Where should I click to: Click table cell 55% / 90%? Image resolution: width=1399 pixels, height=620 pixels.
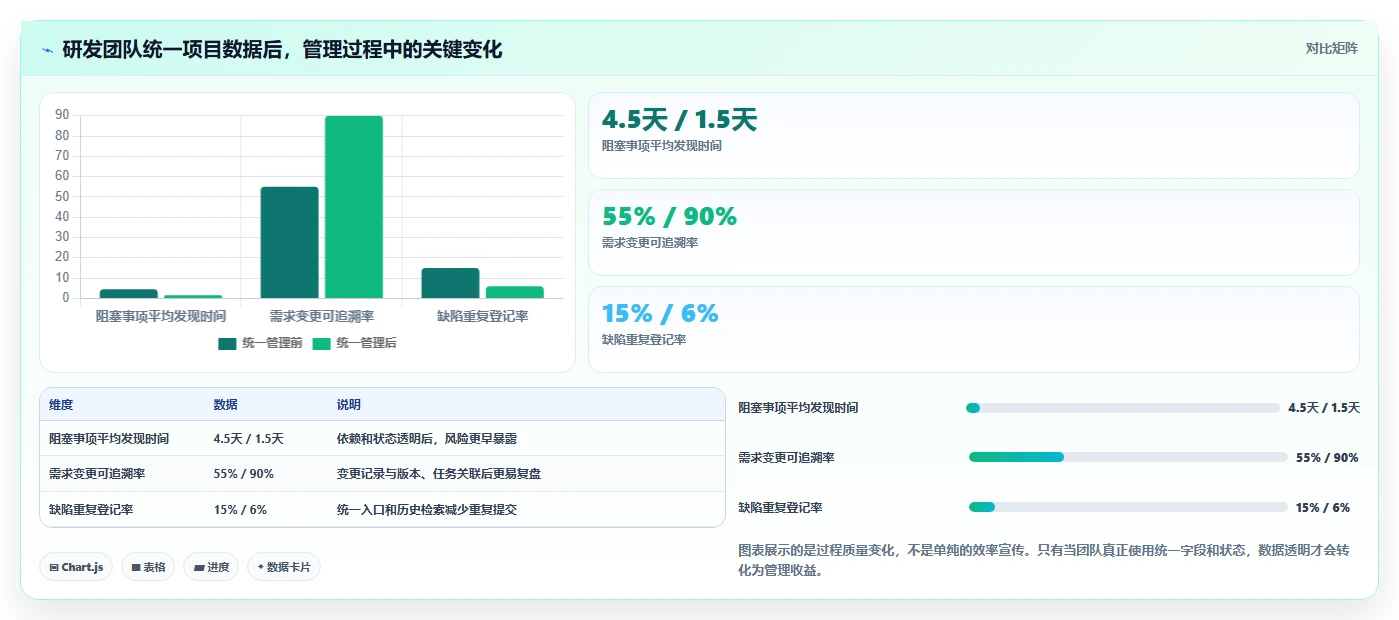(244, 474)
